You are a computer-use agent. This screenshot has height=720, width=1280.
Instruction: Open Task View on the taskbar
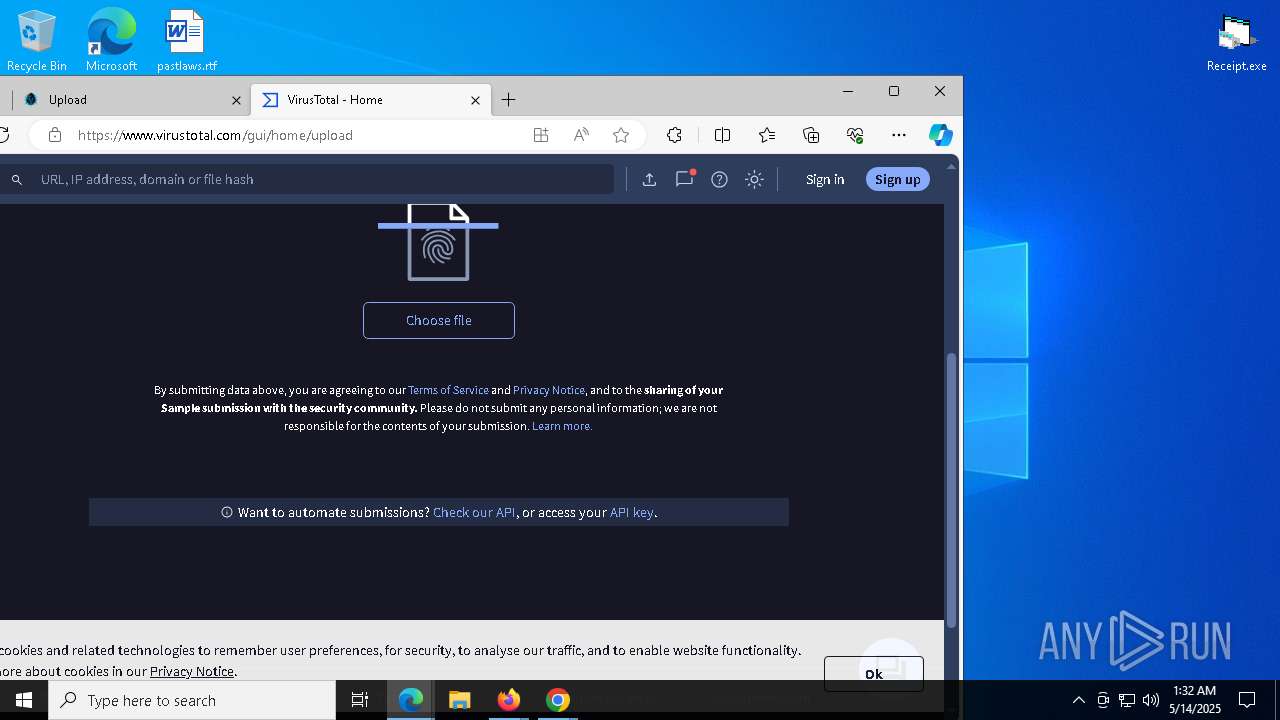(x=360, y=700)
